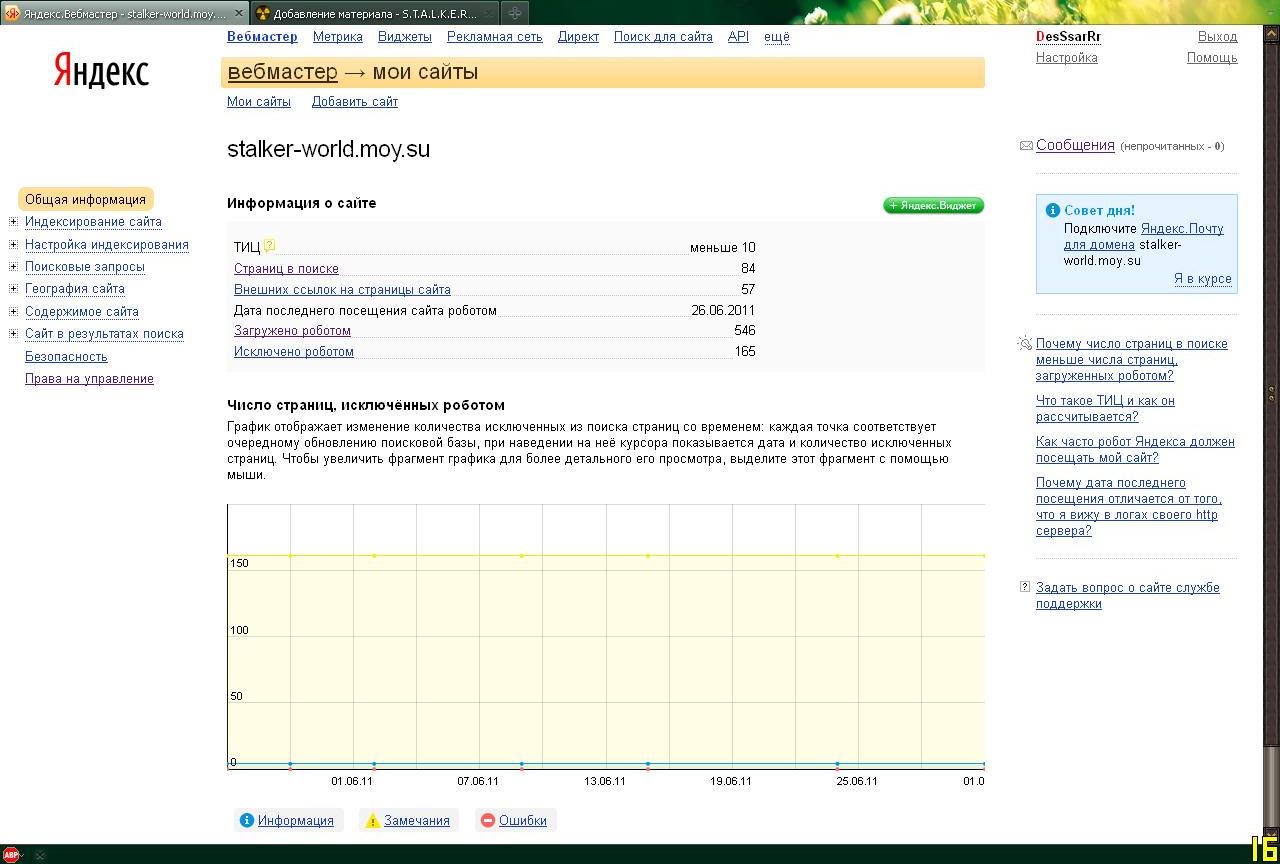Click Замечания link below chart
Image resolution: width=1280 pixels, height=864 pixels.
pos(417,821)
